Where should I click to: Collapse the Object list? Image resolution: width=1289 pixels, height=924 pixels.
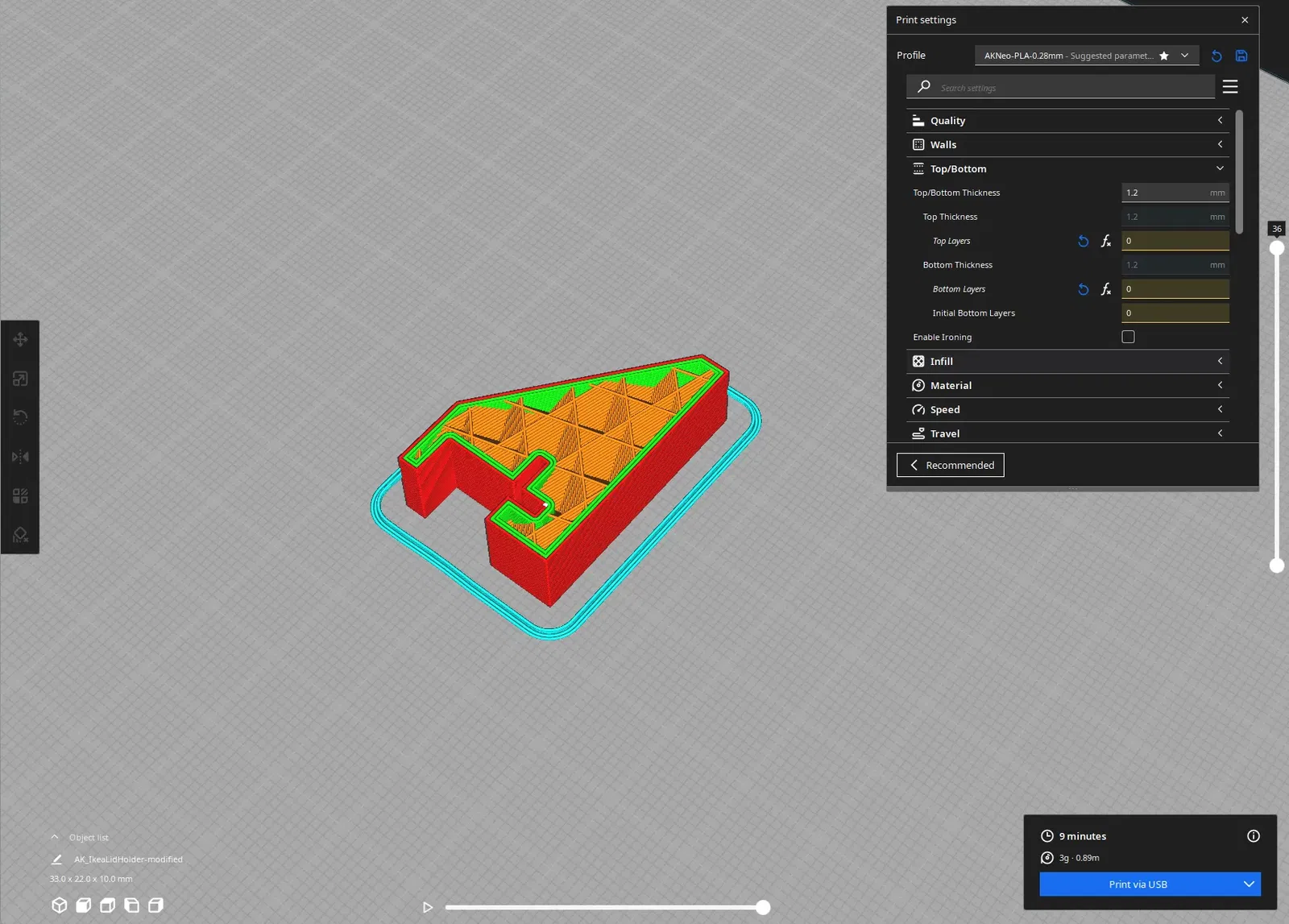tap(55, 837)
